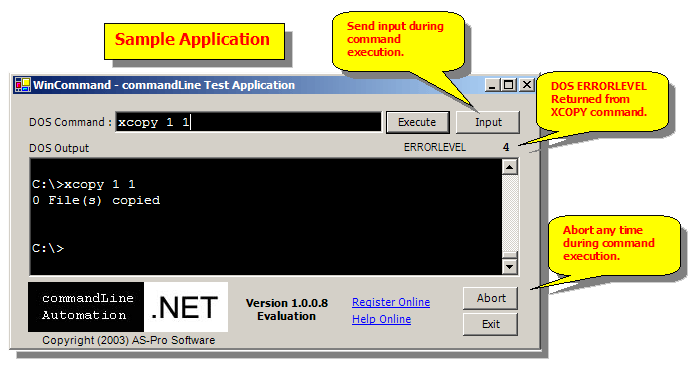Close the WinCommand window
Screen dimensions: 693x368
tap(526, 84)
